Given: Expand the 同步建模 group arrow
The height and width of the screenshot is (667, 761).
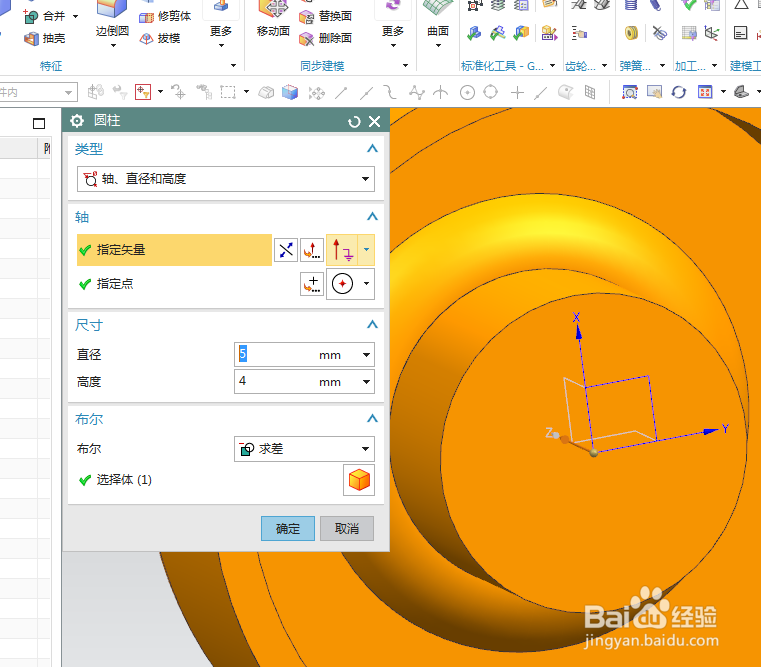Looking at the screenshot, I should 405,66.
